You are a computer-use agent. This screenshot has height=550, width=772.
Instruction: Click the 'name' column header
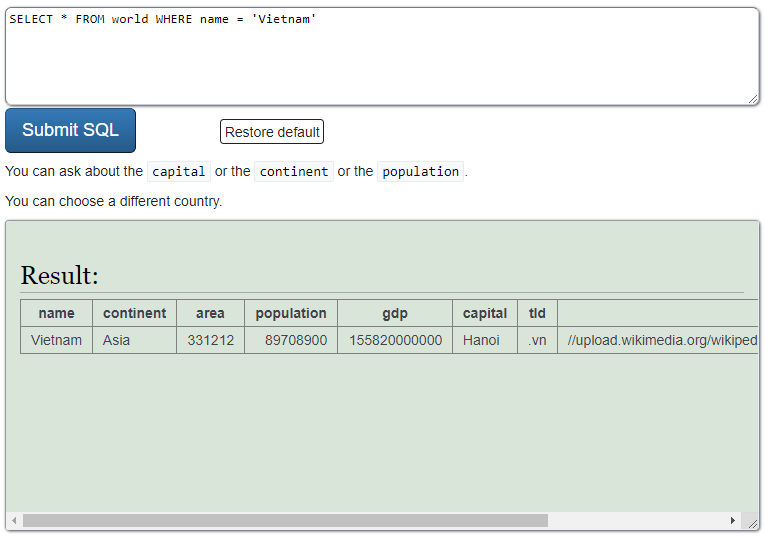[x=56, y=313]
